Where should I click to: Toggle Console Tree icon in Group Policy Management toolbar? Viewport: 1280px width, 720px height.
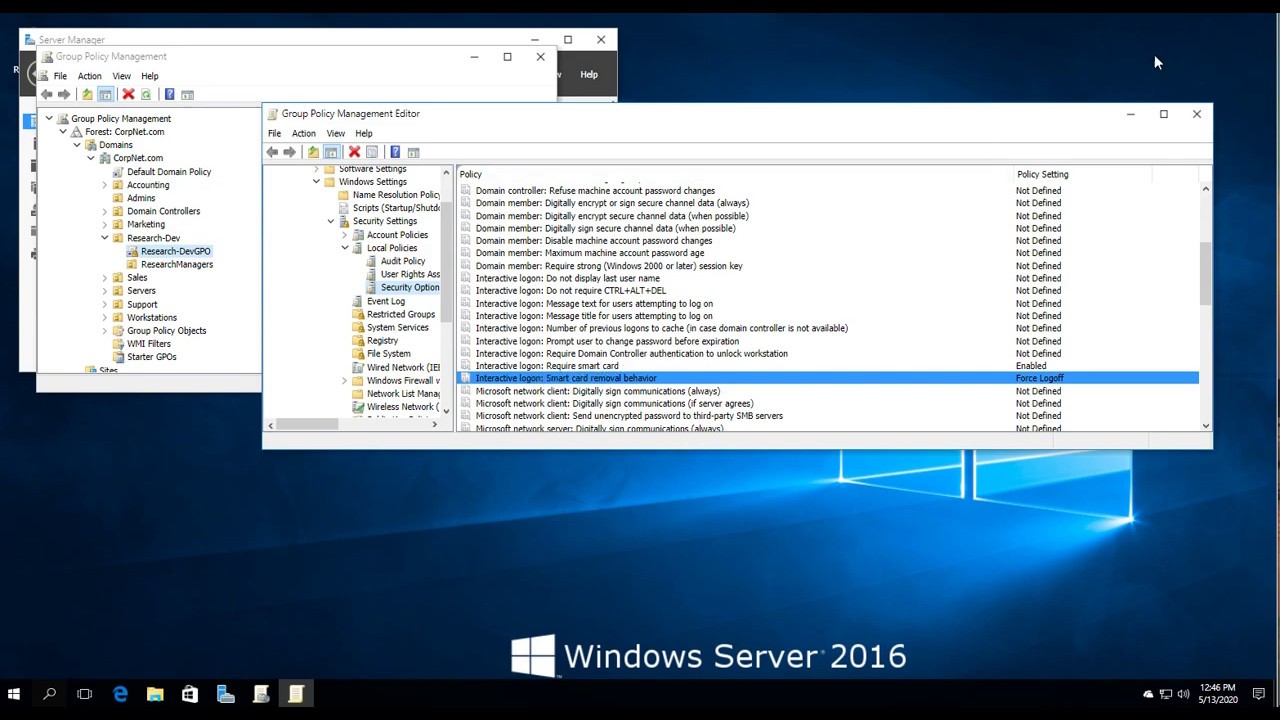click(105, 94)
